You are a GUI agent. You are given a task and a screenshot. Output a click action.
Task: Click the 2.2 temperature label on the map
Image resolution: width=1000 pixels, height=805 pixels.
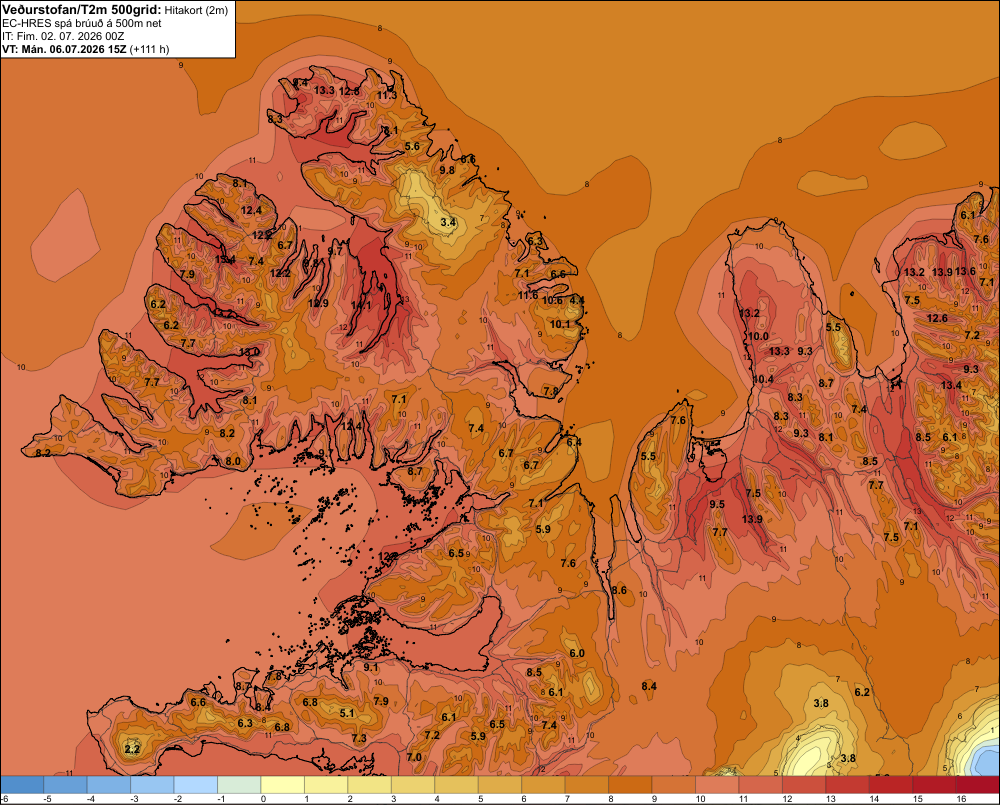132,749
